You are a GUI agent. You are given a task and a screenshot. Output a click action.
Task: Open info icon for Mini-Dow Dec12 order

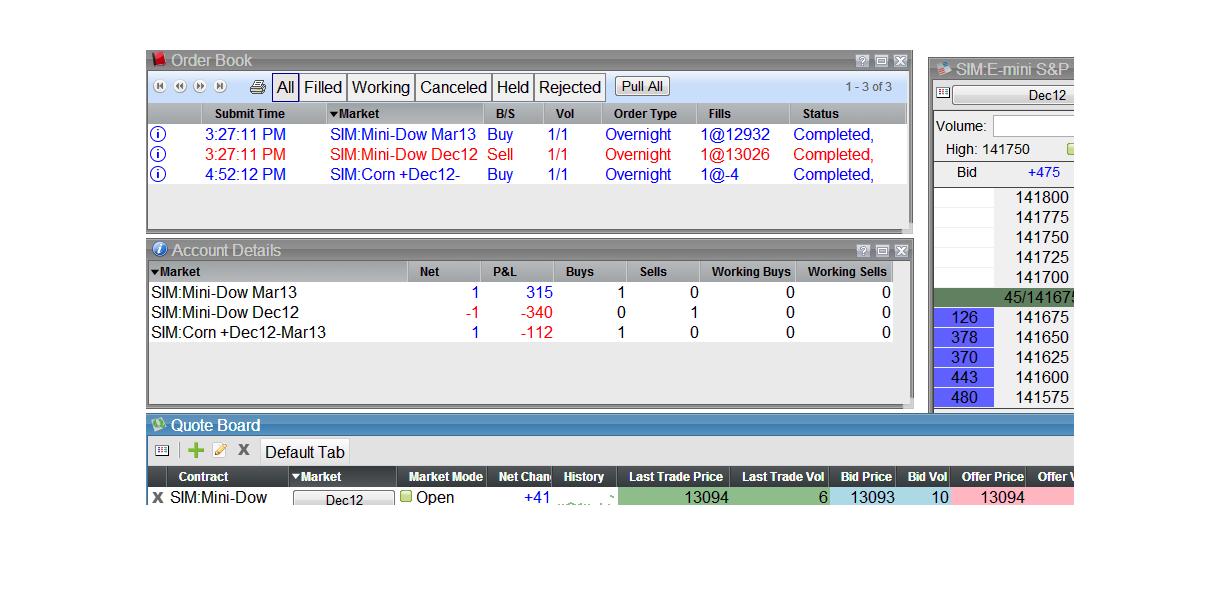click(158, 154)
